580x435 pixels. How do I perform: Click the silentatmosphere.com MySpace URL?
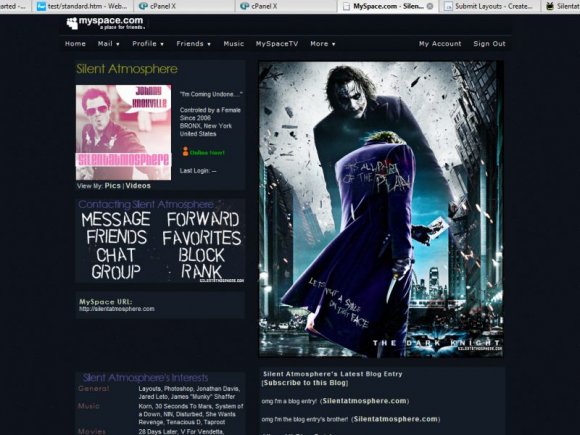(x=117, y=309)
